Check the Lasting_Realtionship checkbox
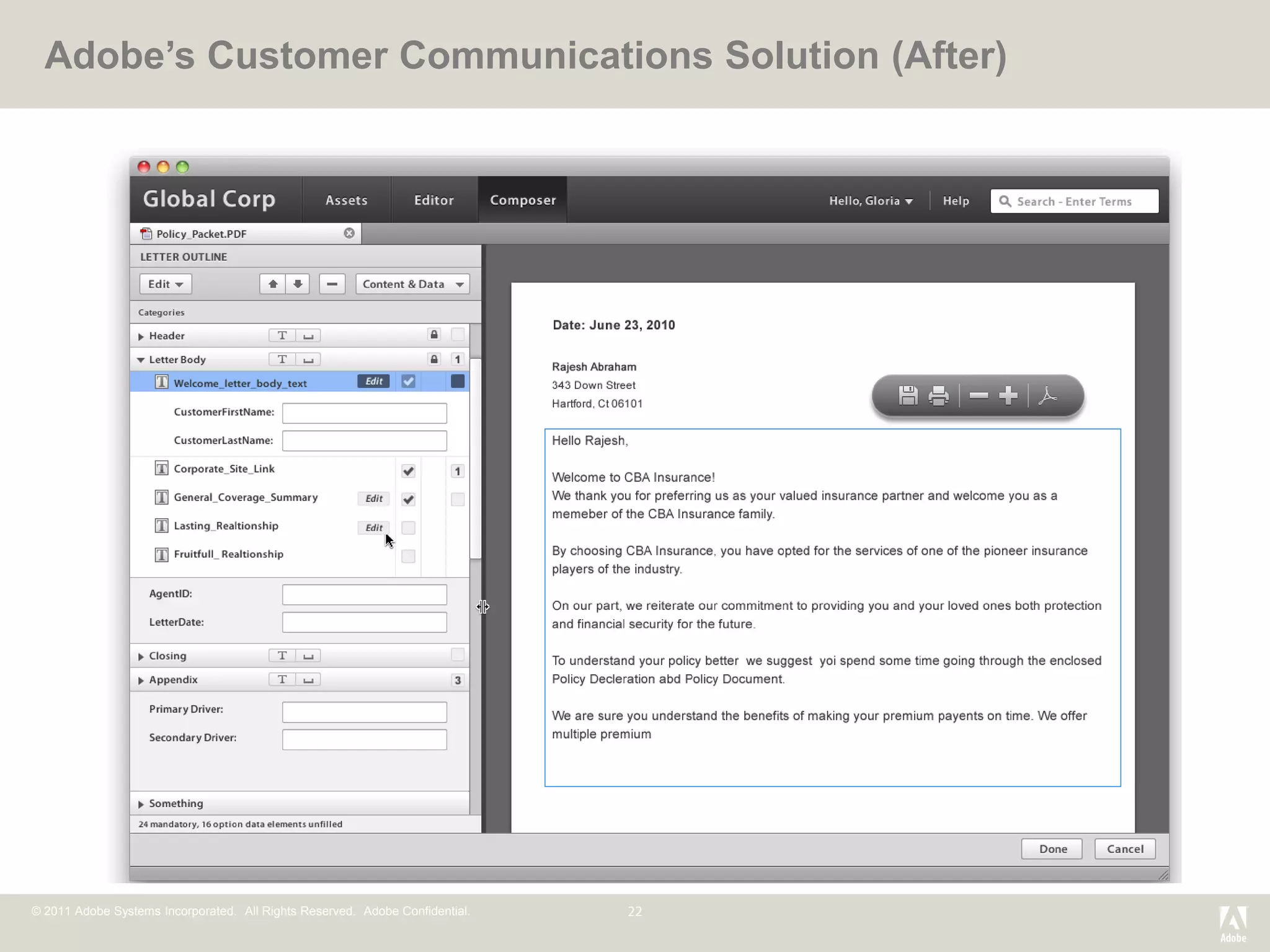The width and height of the screenshot is (1270, 952). [408, 527]
